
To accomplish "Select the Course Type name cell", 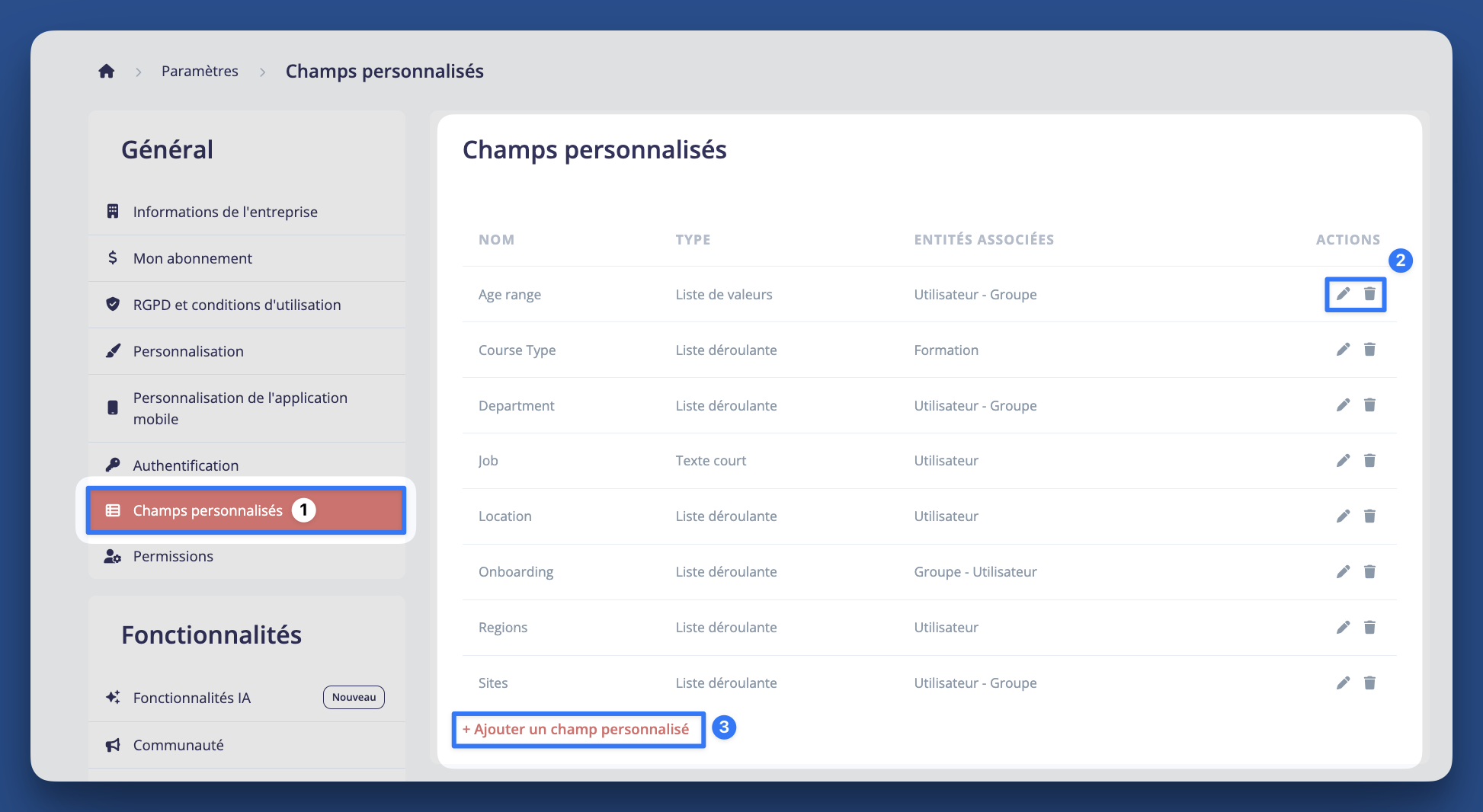I will pos(517,350).
